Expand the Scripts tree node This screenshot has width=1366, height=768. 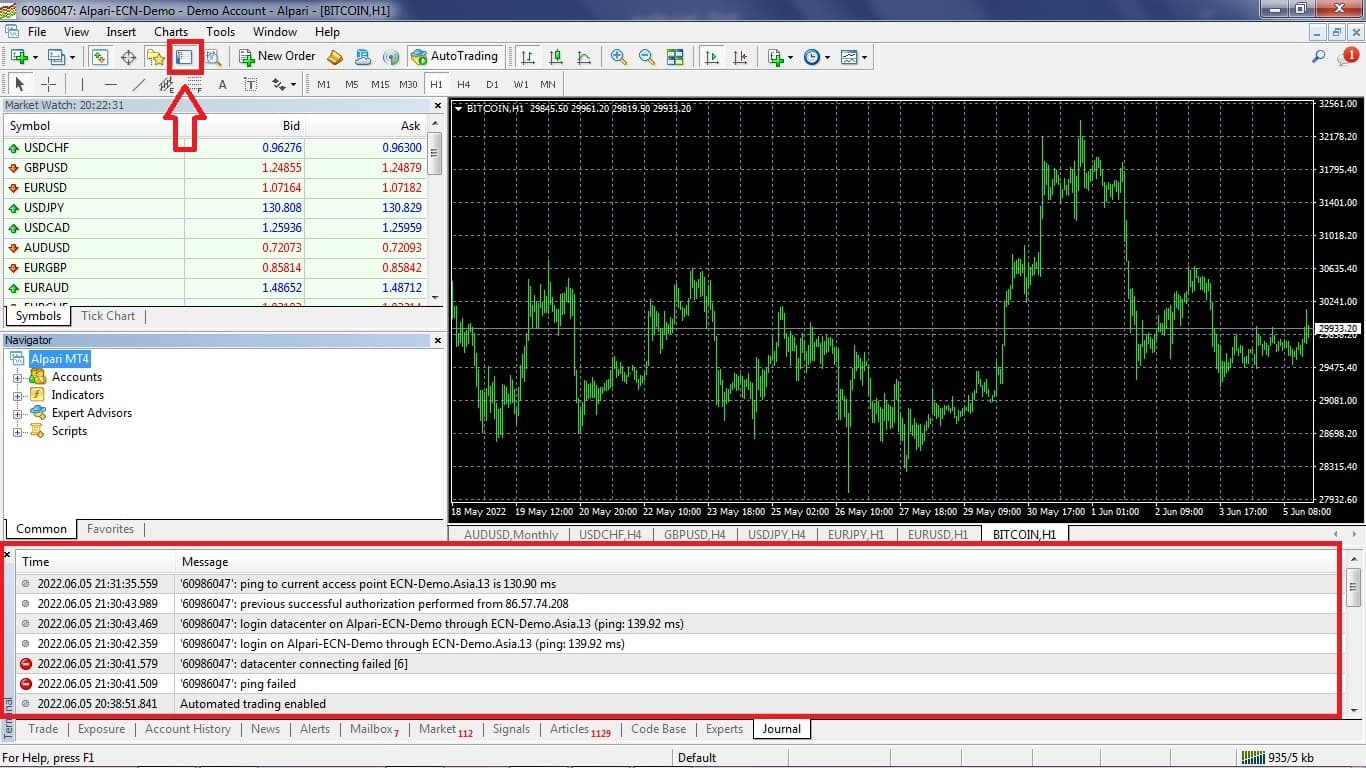tap(17, 432)
